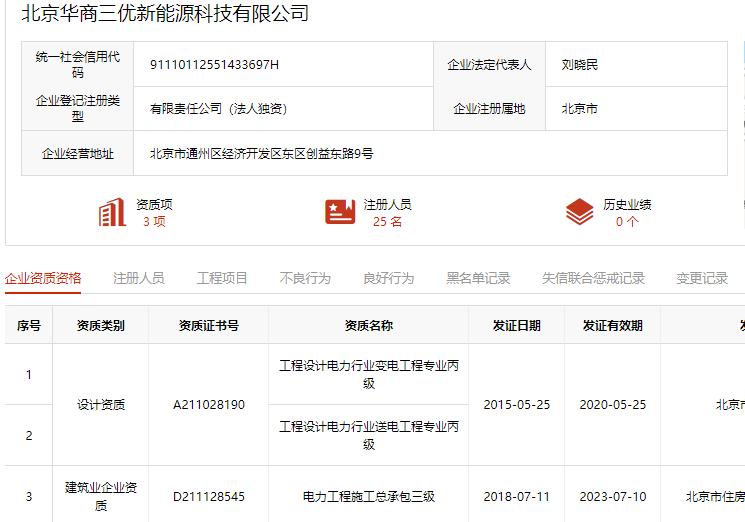
Task: Click the address 北京市通州区经济开发区东区创益东路9号
Action: pyautogui.click(x=261, y=153)
